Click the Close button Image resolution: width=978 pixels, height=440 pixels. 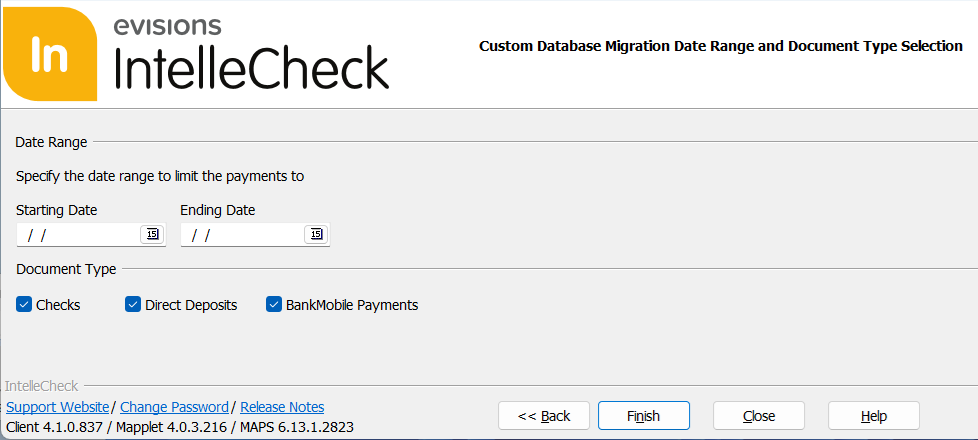point(759,416)
